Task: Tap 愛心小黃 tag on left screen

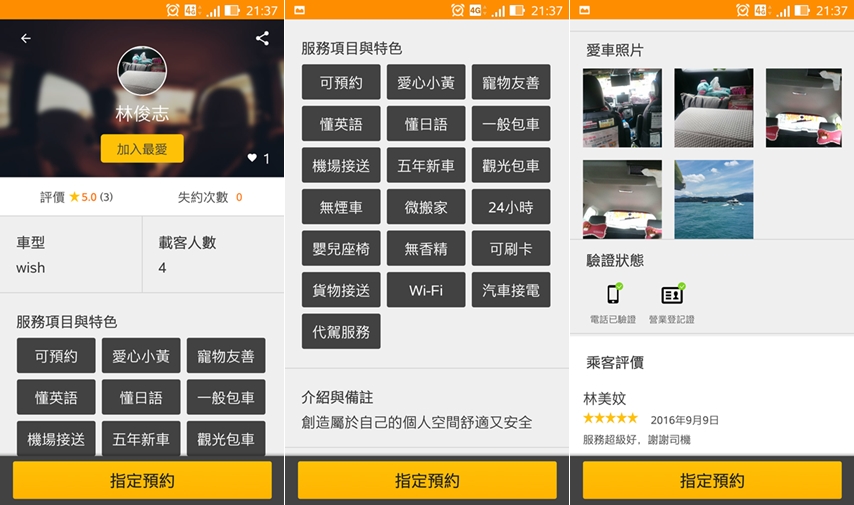Action: pos(141,356)
